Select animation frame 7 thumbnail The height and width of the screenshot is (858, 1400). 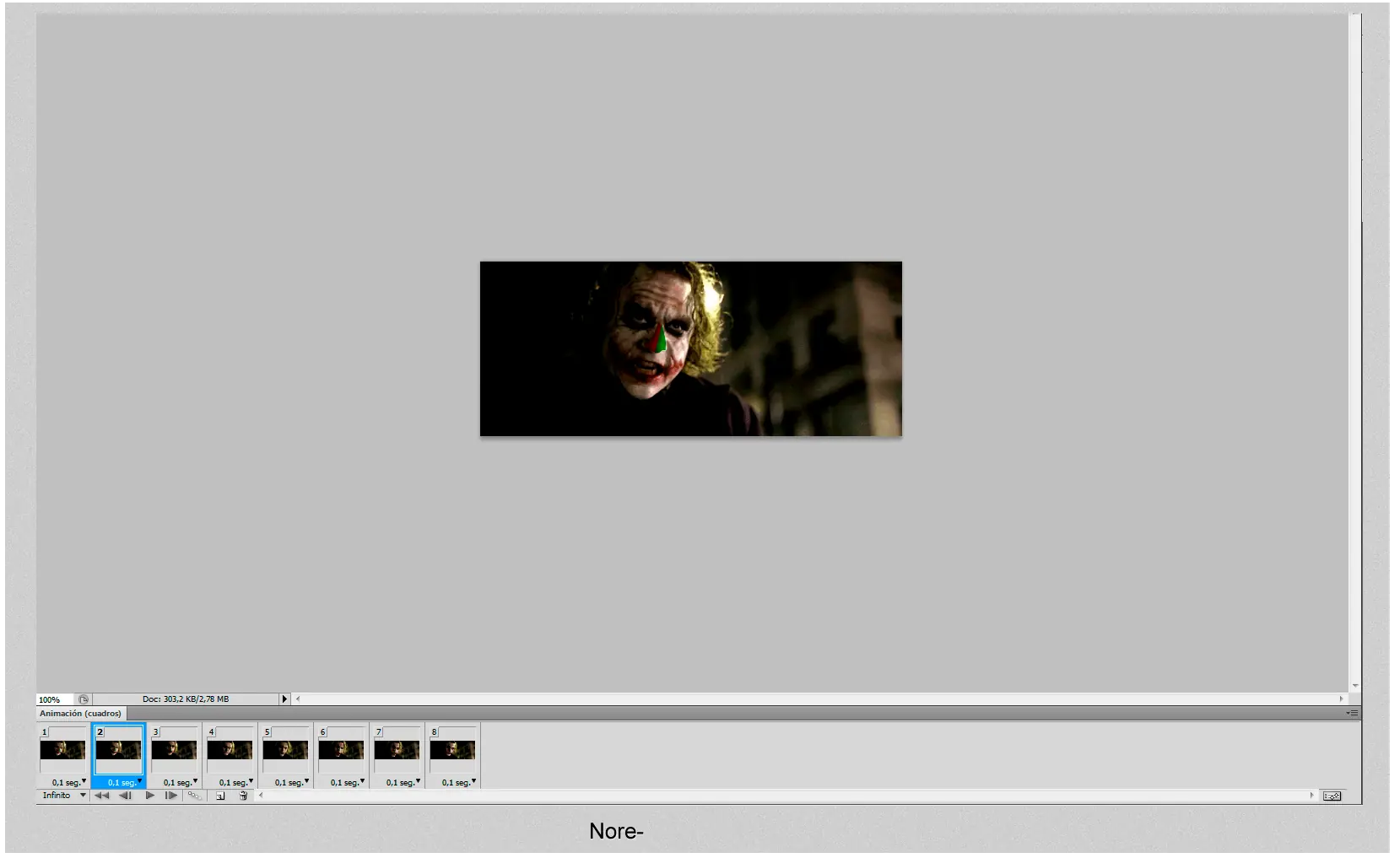tap(397, 750)
